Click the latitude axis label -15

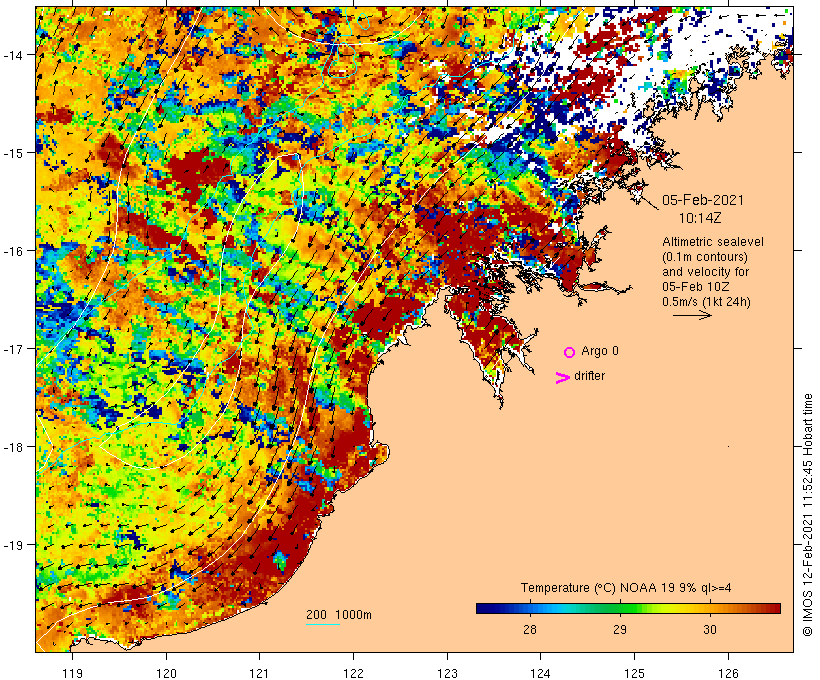click(x=12, y=153)
